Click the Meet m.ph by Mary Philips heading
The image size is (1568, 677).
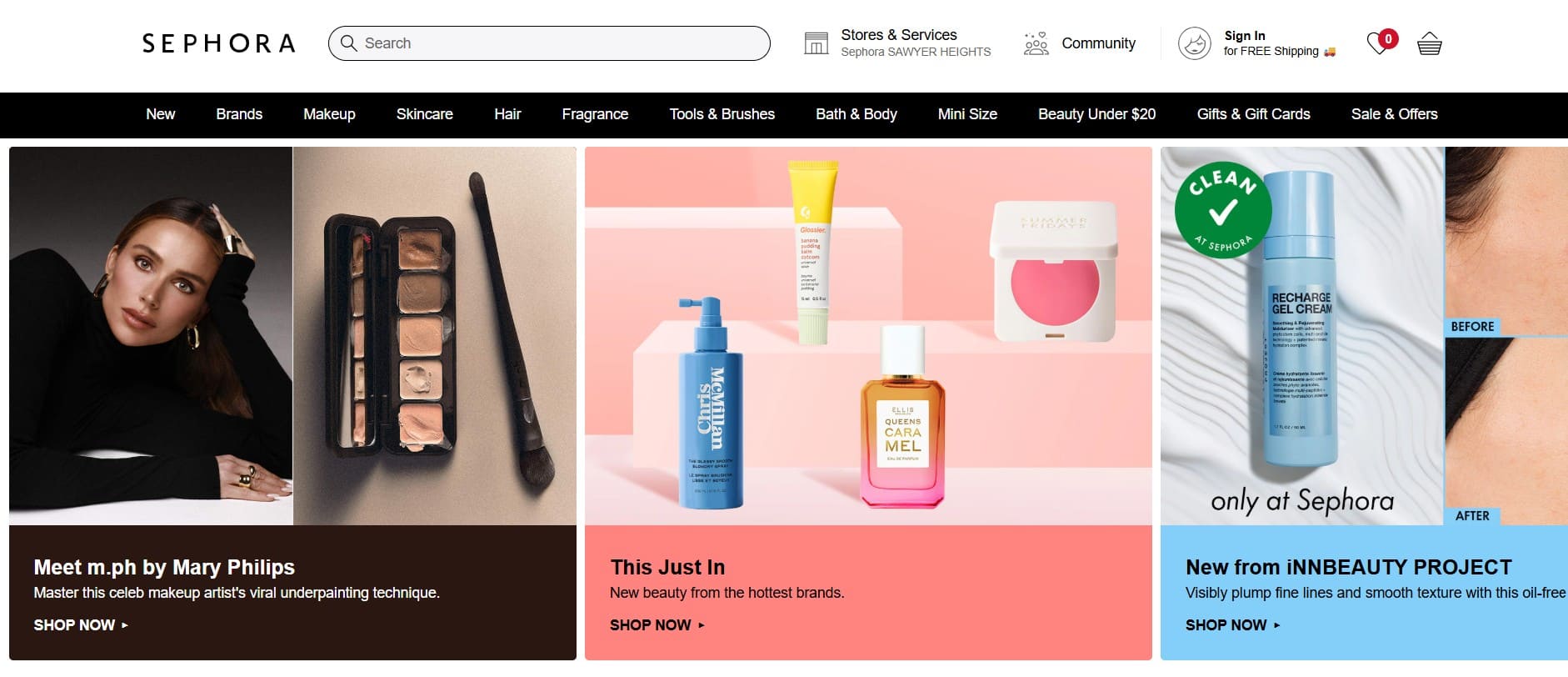pyautogui.click(x=164, y=567)
